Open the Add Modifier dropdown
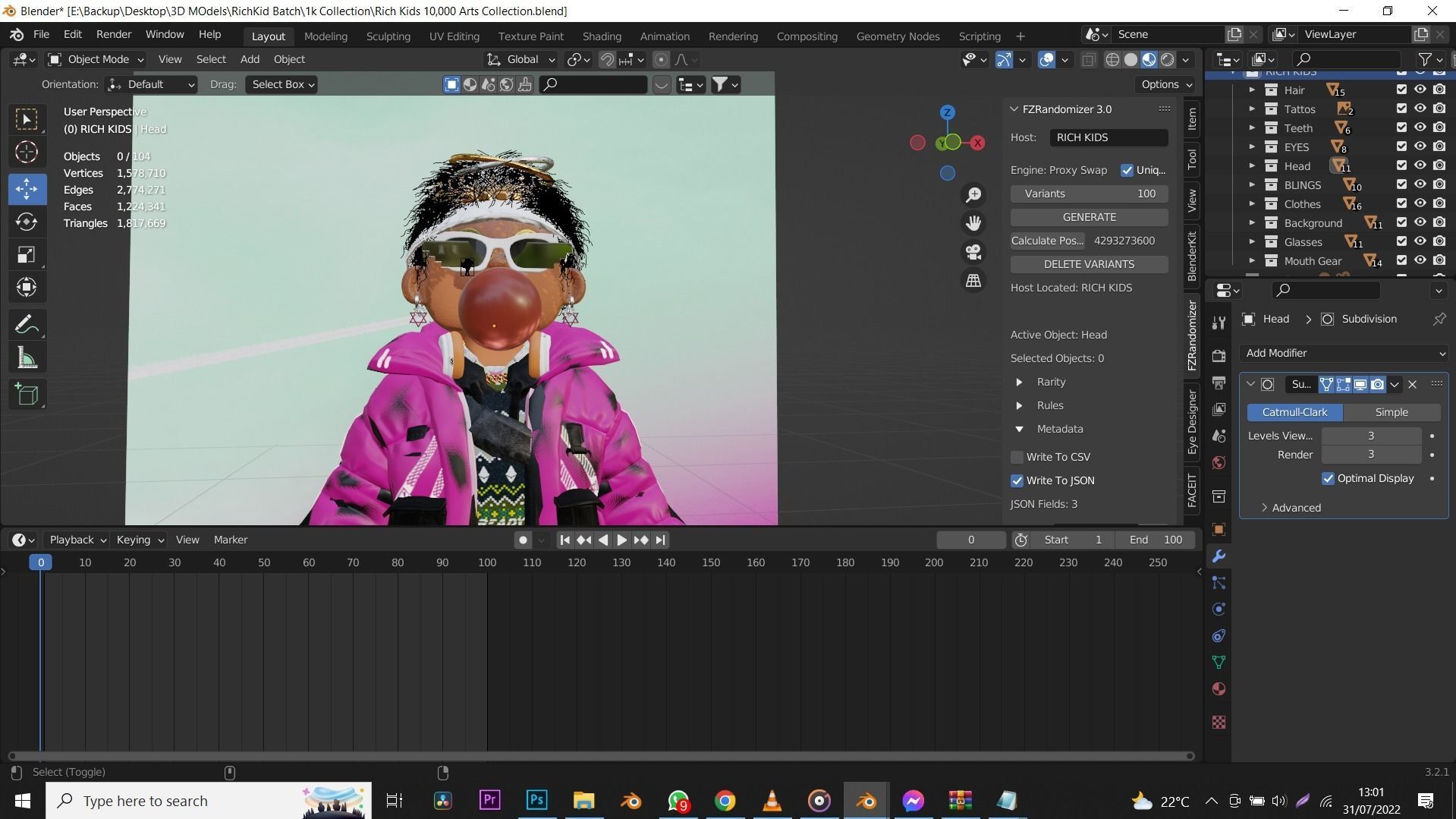 [1344, 353]
